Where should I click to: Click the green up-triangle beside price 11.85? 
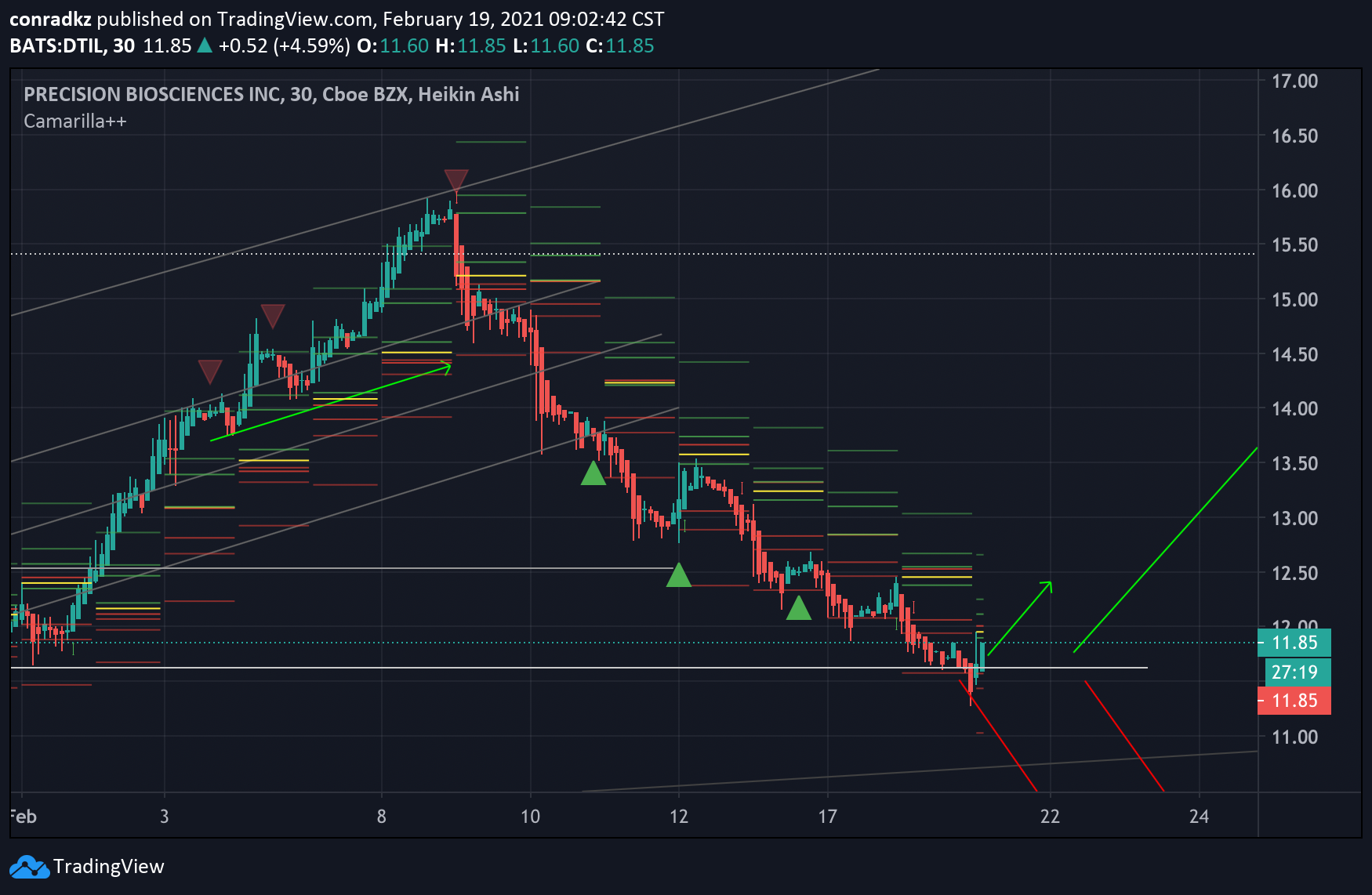point(205,45)
